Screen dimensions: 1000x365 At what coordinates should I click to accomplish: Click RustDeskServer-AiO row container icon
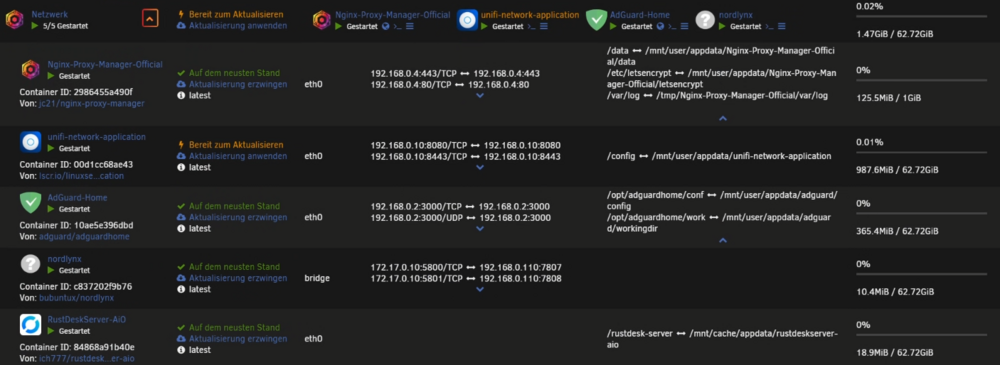click(x=30, y=325)
